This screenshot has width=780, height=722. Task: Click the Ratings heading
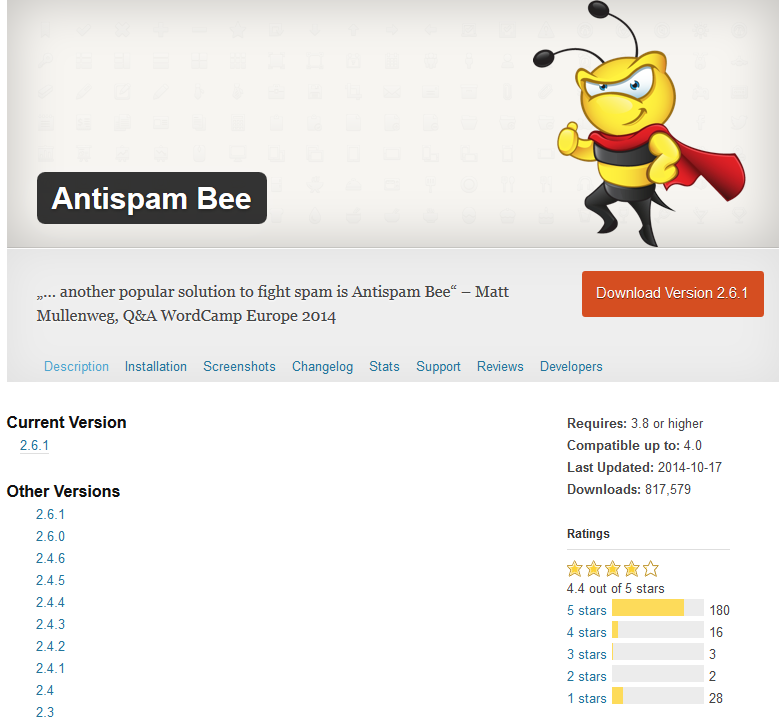(588, 533)
